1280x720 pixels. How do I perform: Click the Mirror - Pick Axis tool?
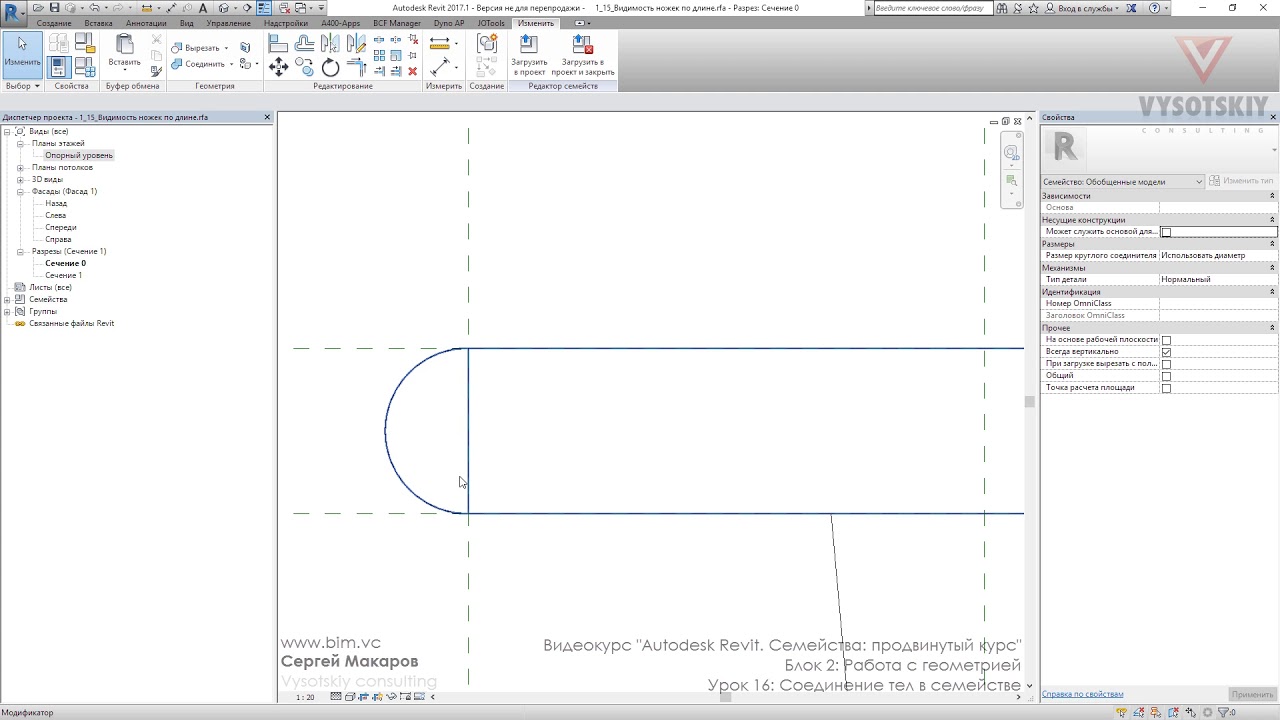(x=330, y=44)
